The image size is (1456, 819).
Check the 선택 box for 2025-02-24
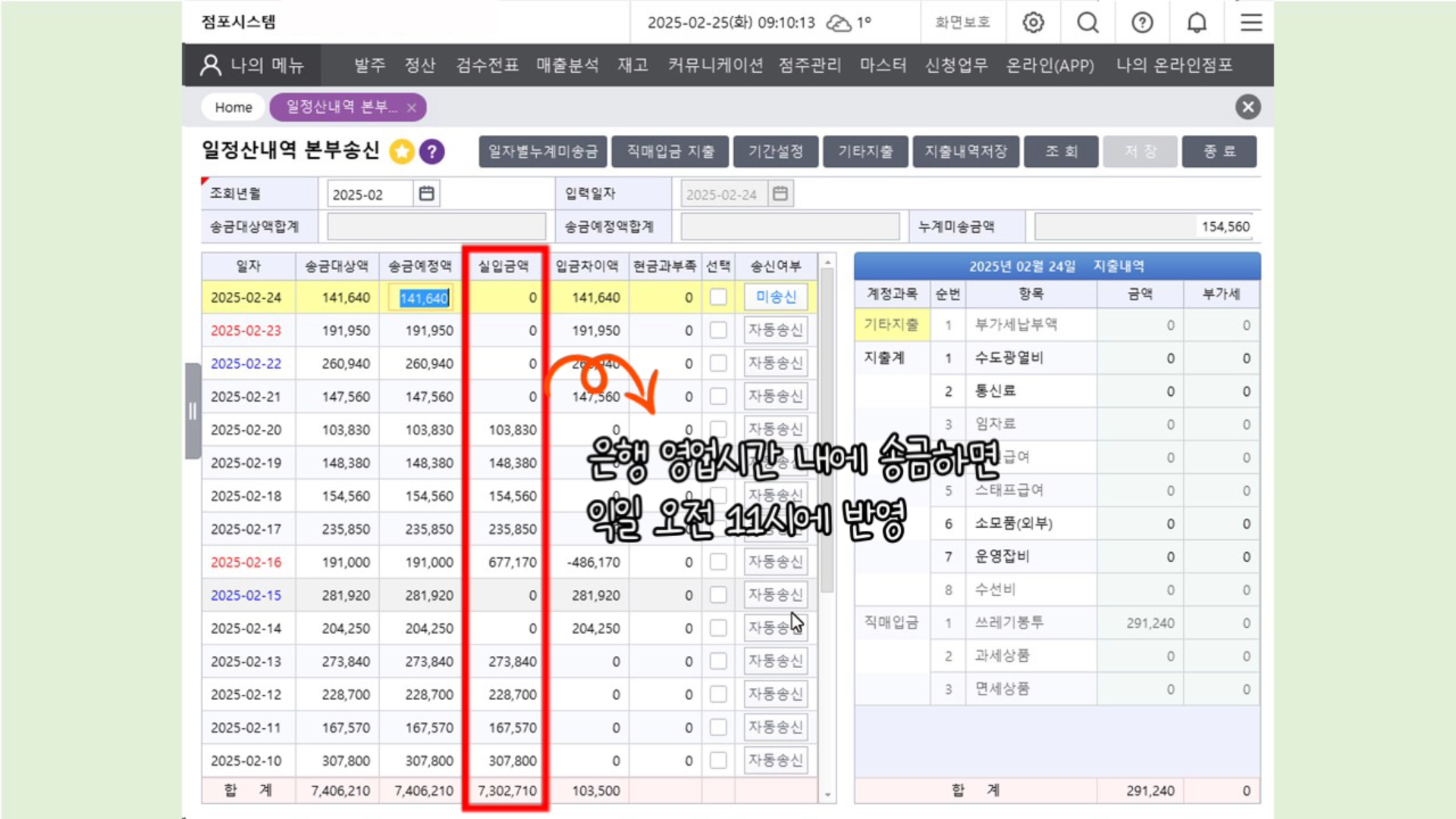[717, 297]
